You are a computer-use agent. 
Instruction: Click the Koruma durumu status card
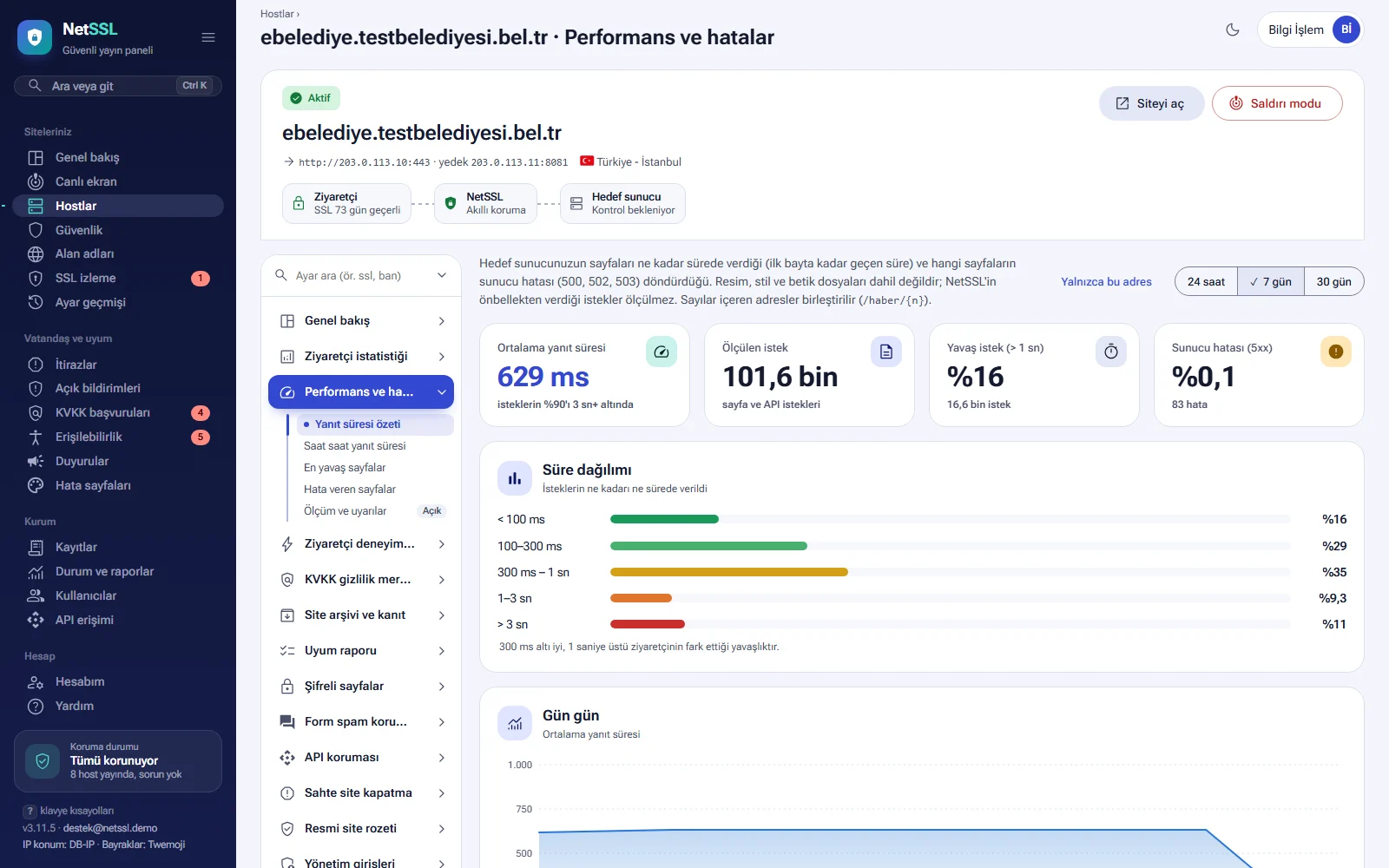point(118,761)
